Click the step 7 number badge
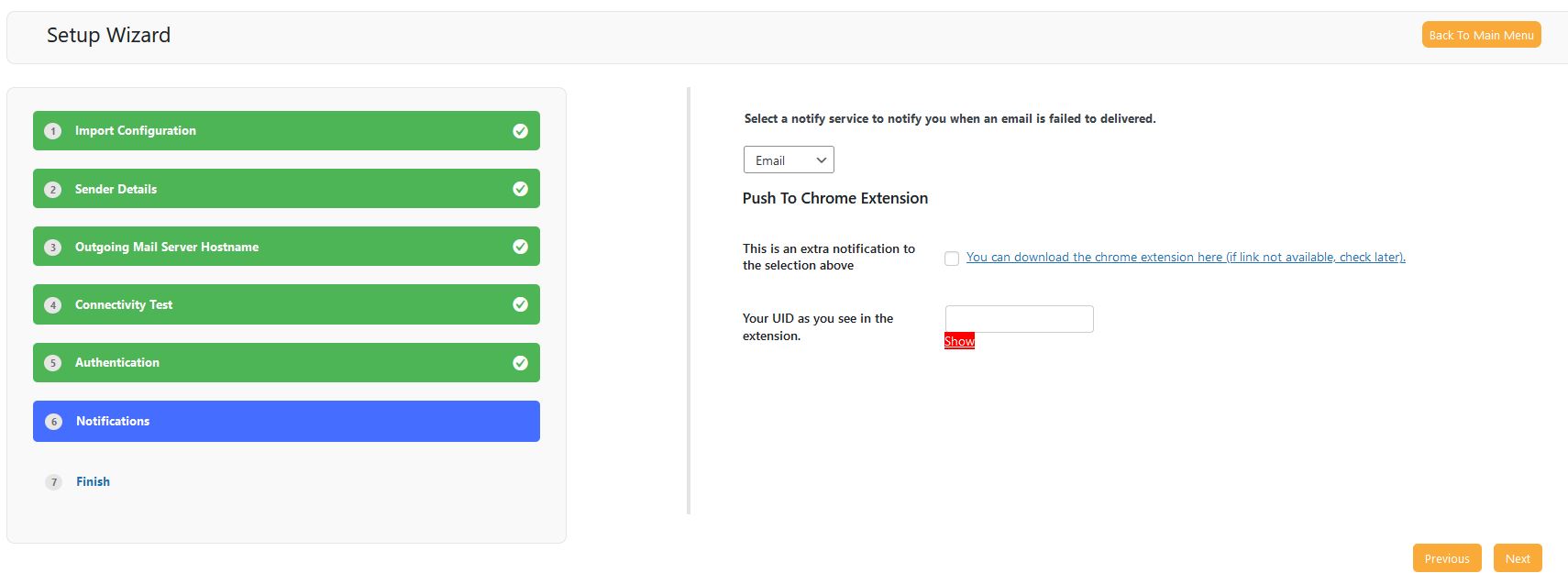Image resolution: width=1568 pixels, height=584 pixels. click(x=54, y=482)
